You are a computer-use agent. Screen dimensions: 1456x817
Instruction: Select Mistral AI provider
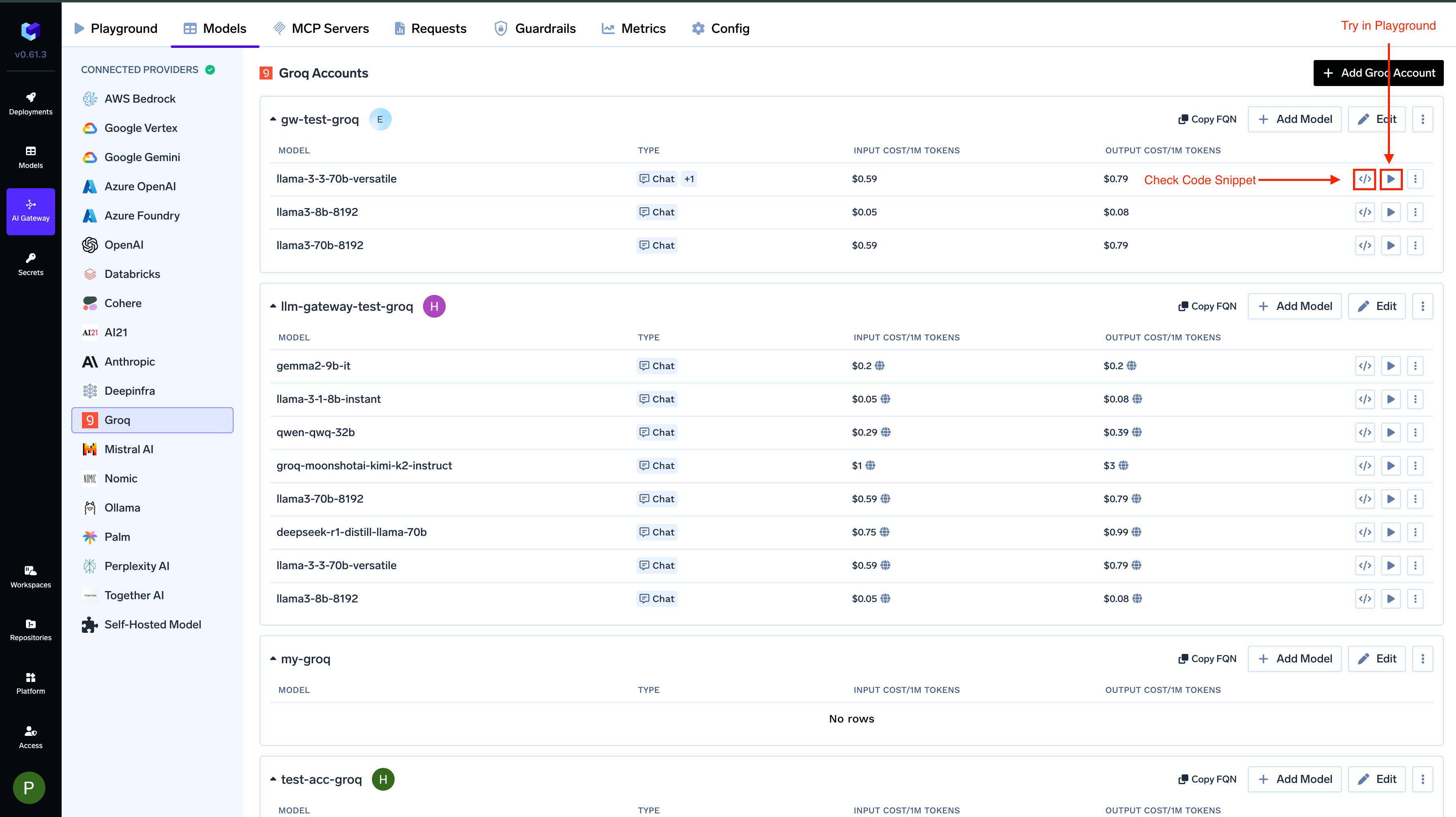pyautogui.click(x=152, y=449)
